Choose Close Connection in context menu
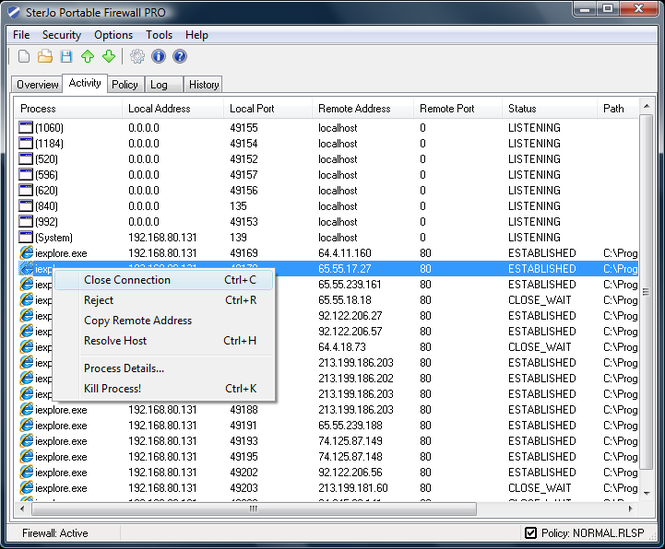This screenshot has width=665, height=549. (x=164, y=280)
